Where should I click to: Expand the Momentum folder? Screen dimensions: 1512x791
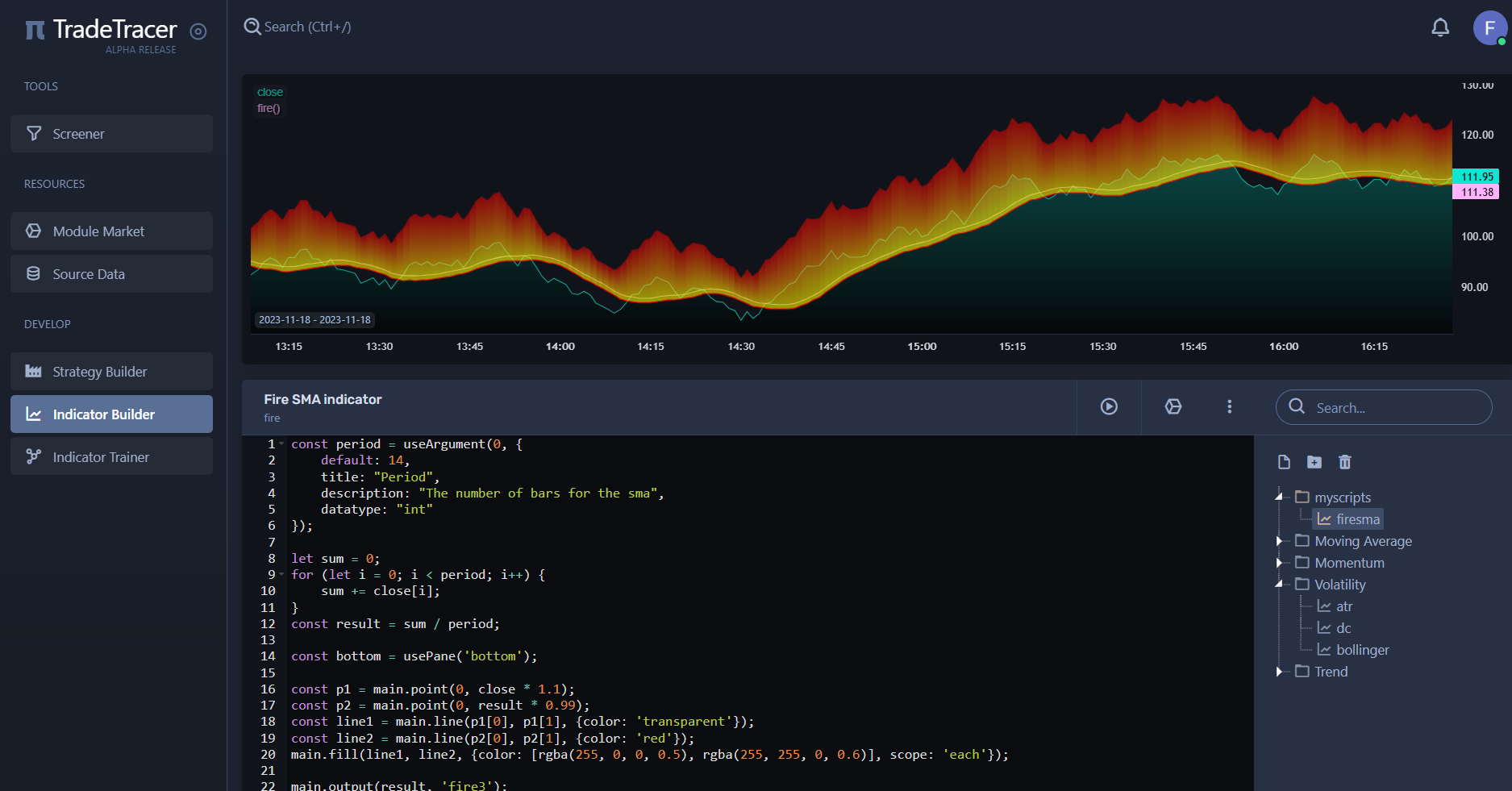[1279, 562]
